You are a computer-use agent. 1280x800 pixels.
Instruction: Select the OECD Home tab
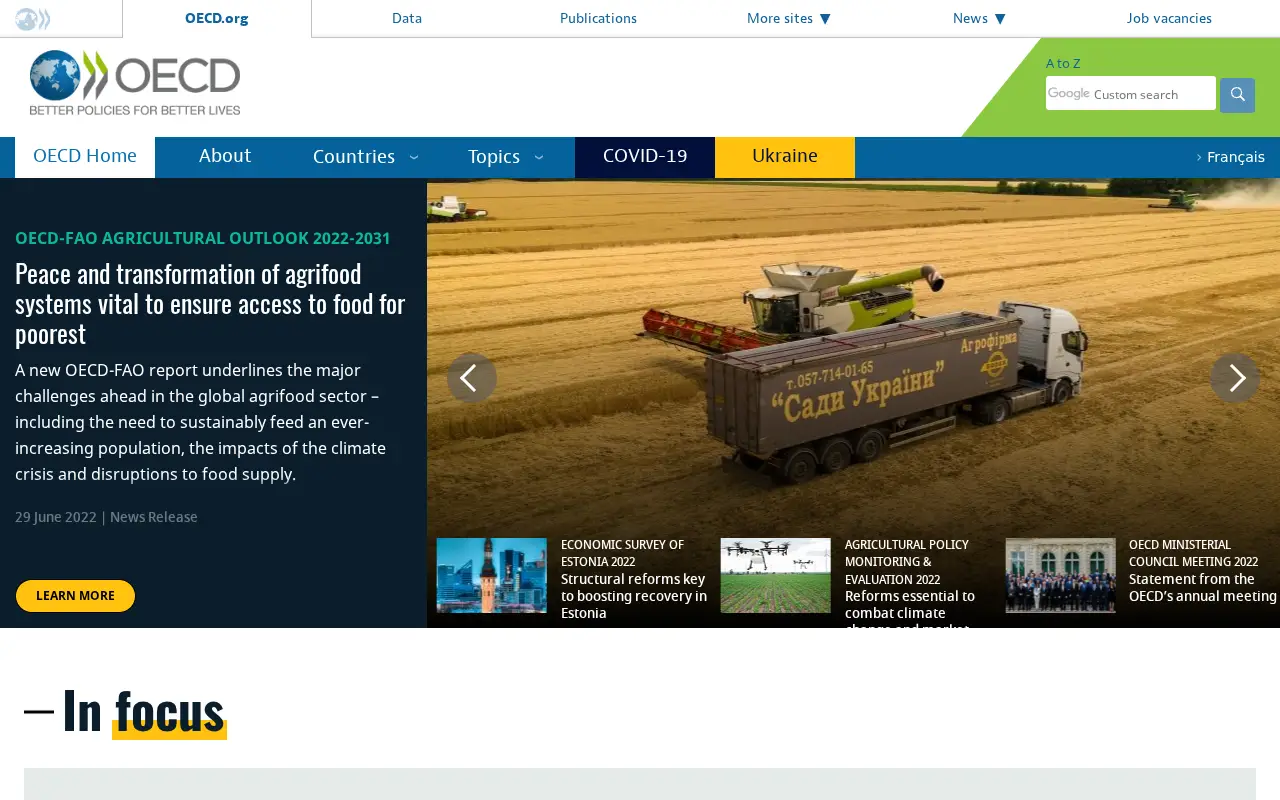coord(85,157)
